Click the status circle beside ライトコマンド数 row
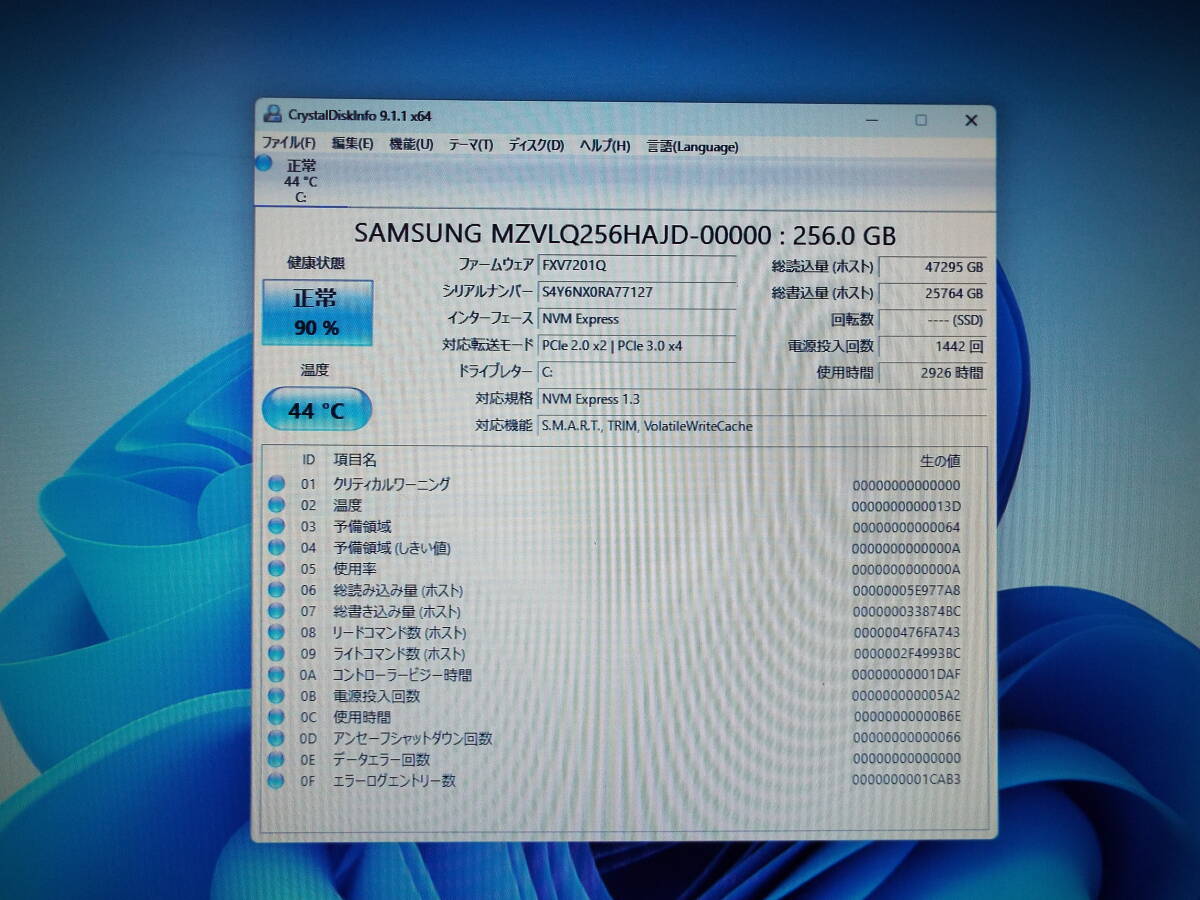This screenshot has width=1200, height=900. [276, 654]
